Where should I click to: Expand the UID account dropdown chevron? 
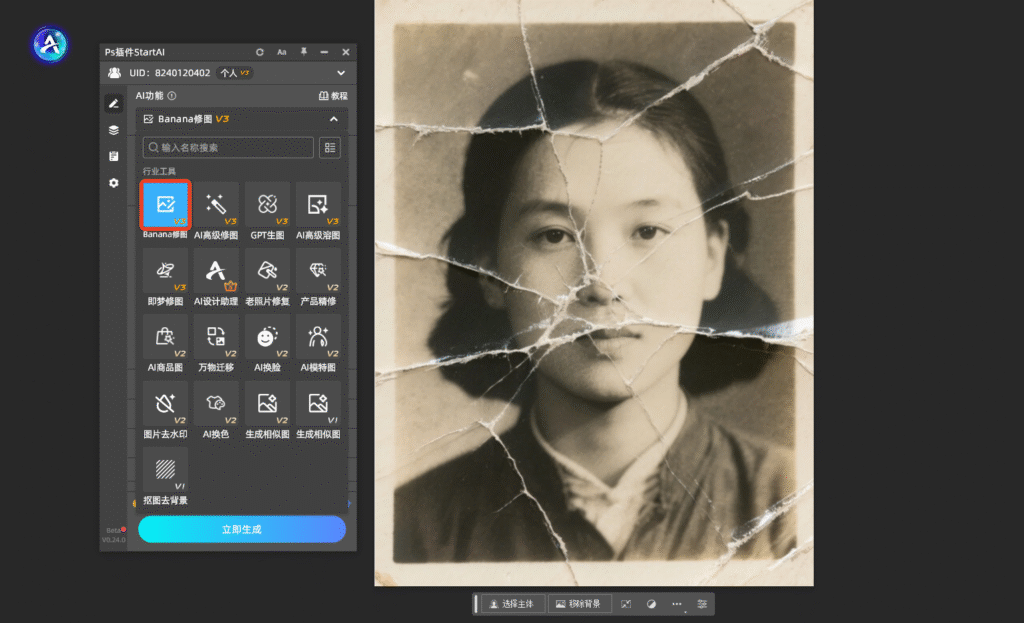pos(341,73)
